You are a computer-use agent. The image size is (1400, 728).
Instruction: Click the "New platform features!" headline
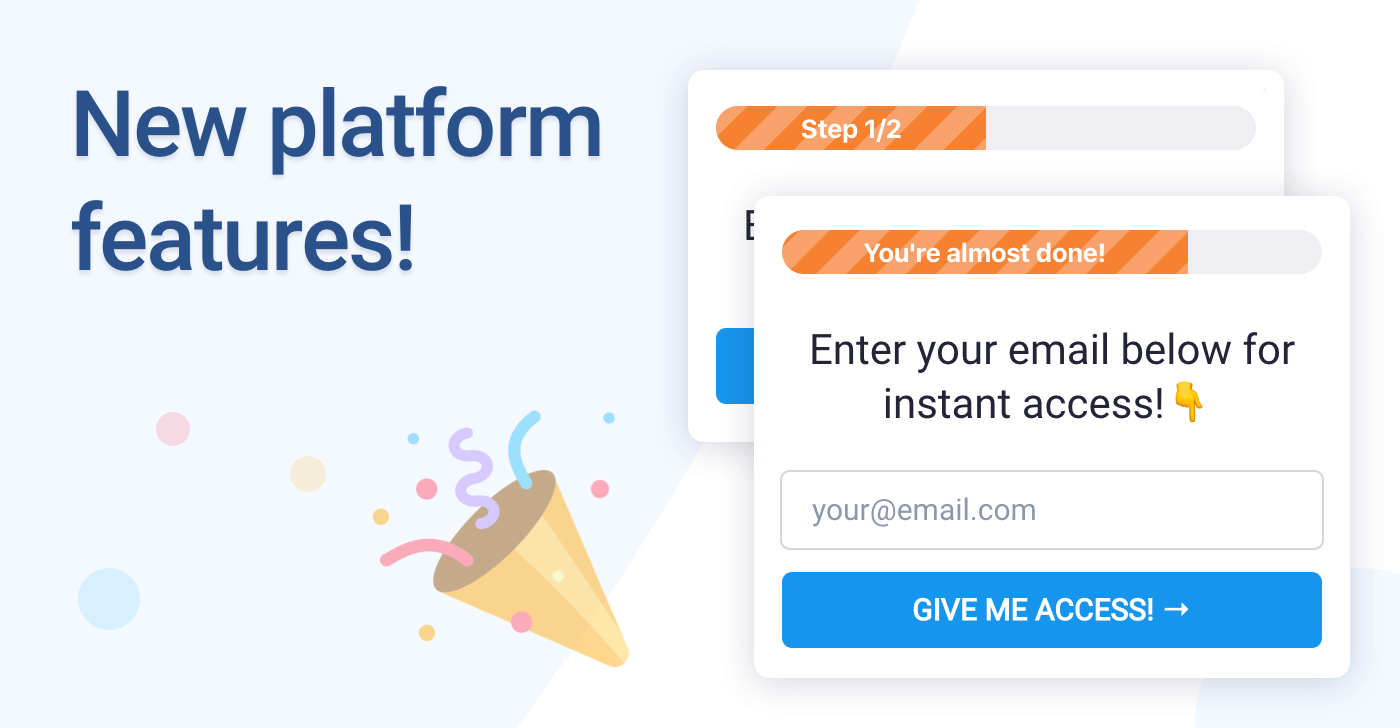coord(338,183)
